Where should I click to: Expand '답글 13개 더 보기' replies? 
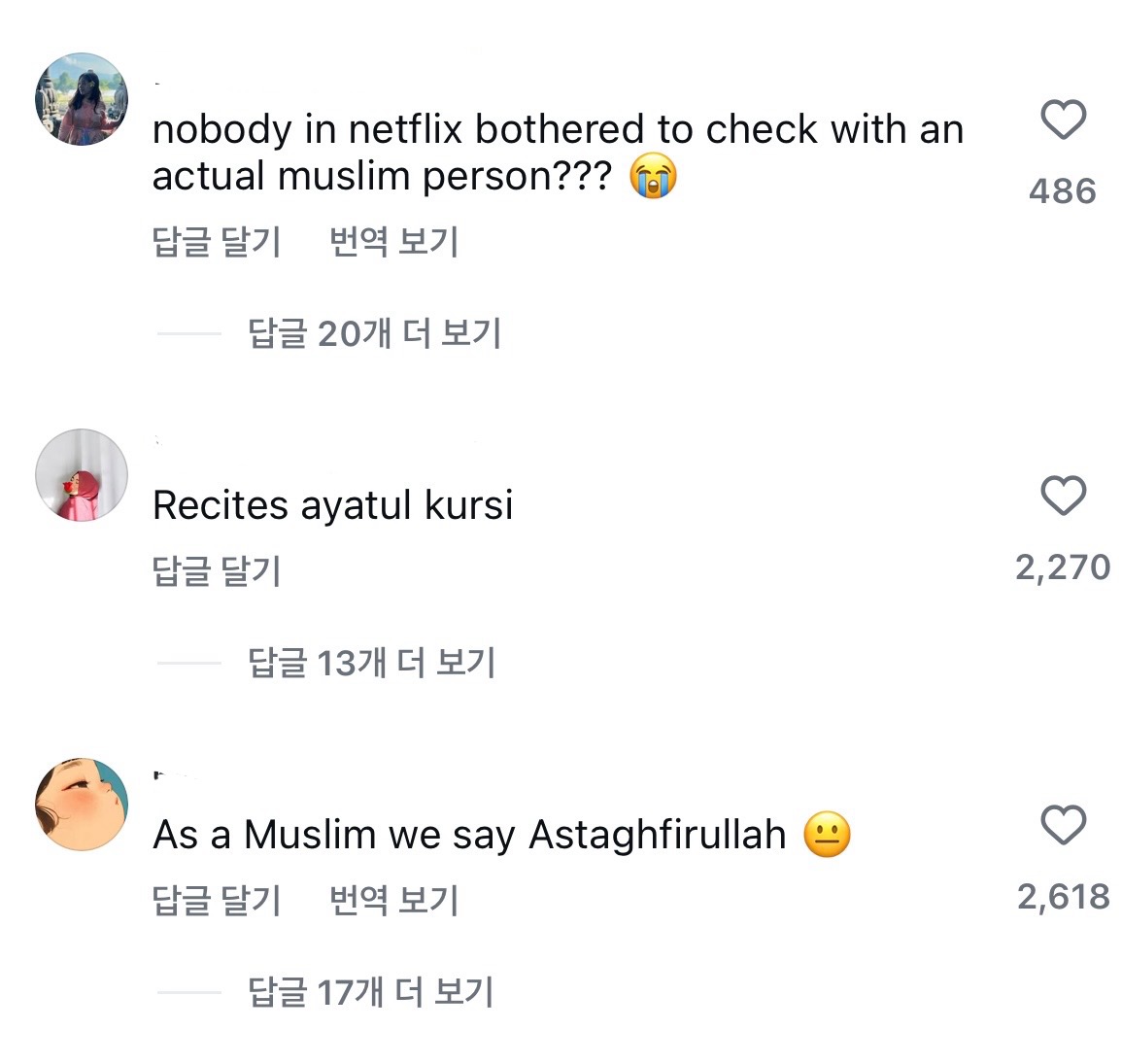coord(371,663)
